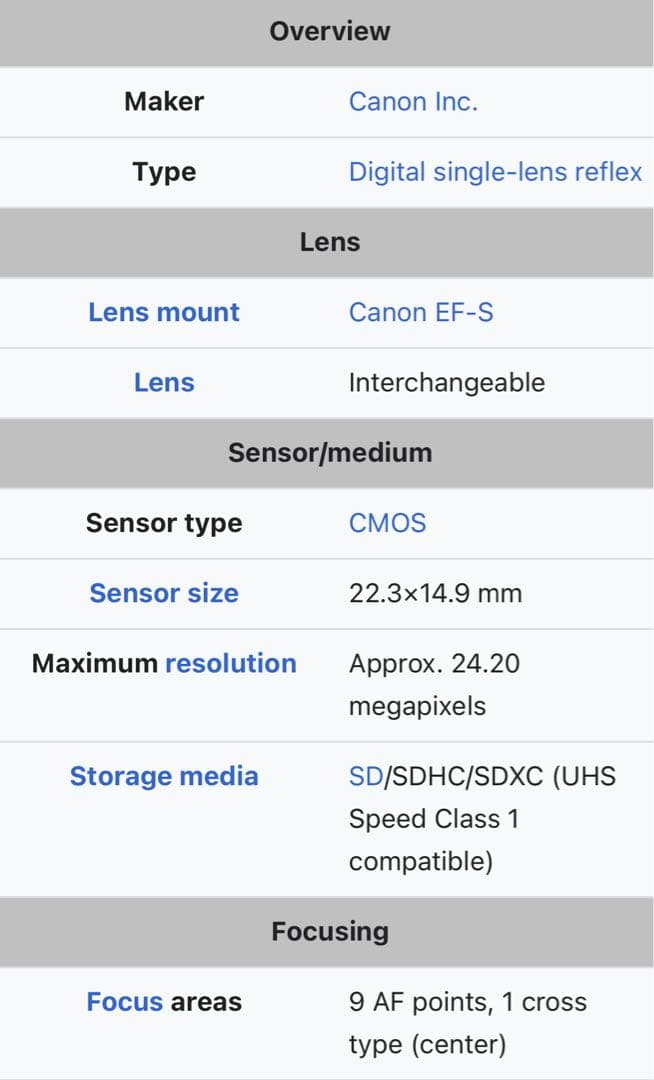This screenshot has width=654, height=1080.
Task: Click the blue Lens link beside Interchangeable
Action: click(164, 382)
